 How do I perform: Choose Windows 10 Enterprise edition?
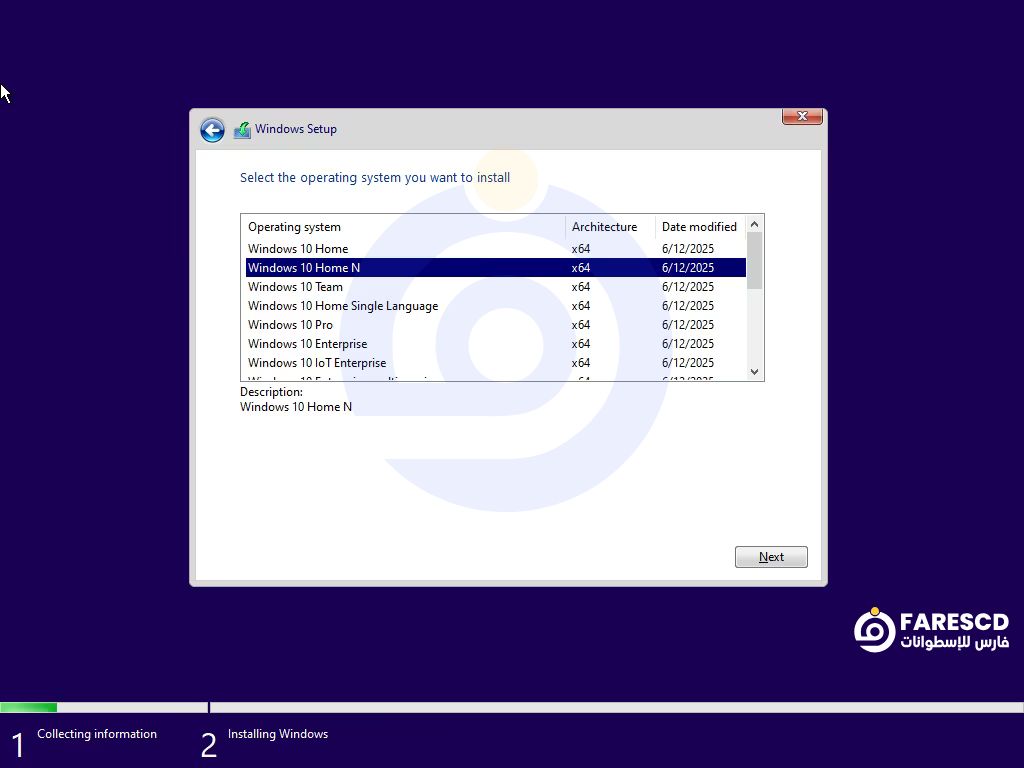coord(496,344)
